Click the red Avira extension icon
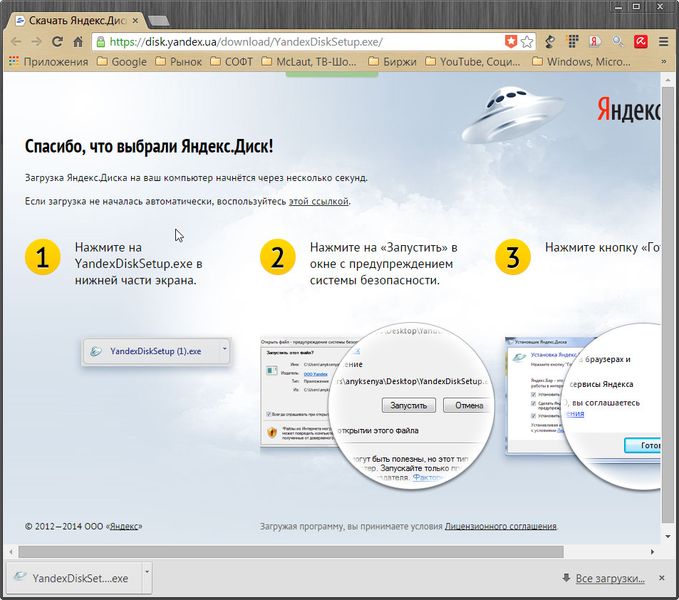679x600 pixels. click(x=640, y=42)
